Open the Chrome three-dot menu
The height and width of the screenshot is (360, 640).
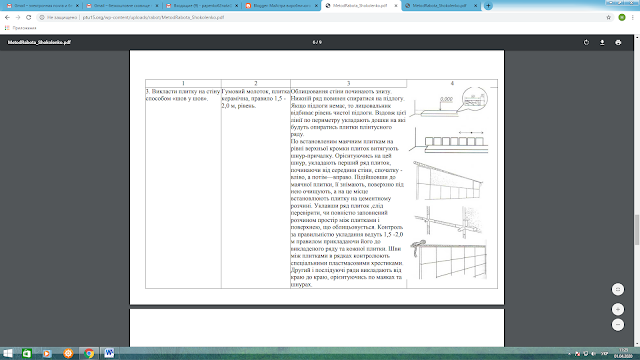633,18
